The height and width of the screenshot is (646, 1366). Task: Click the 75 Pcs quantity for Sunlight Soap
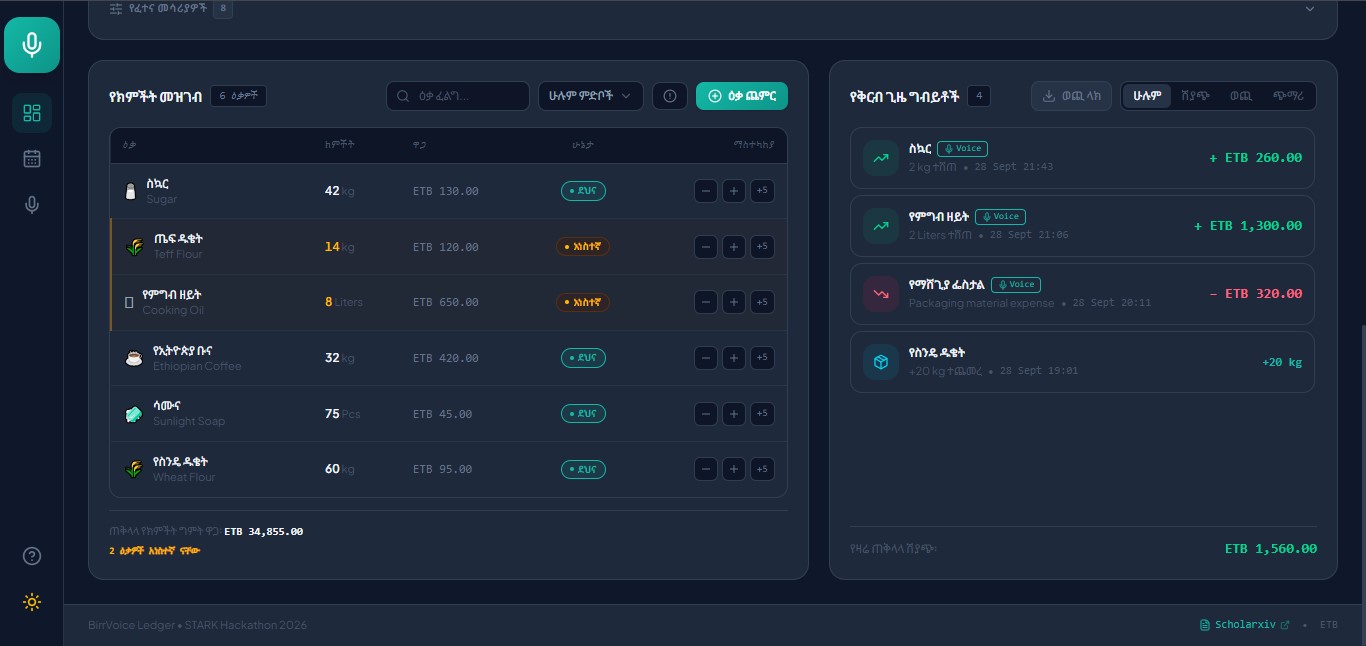click(342, 414)
